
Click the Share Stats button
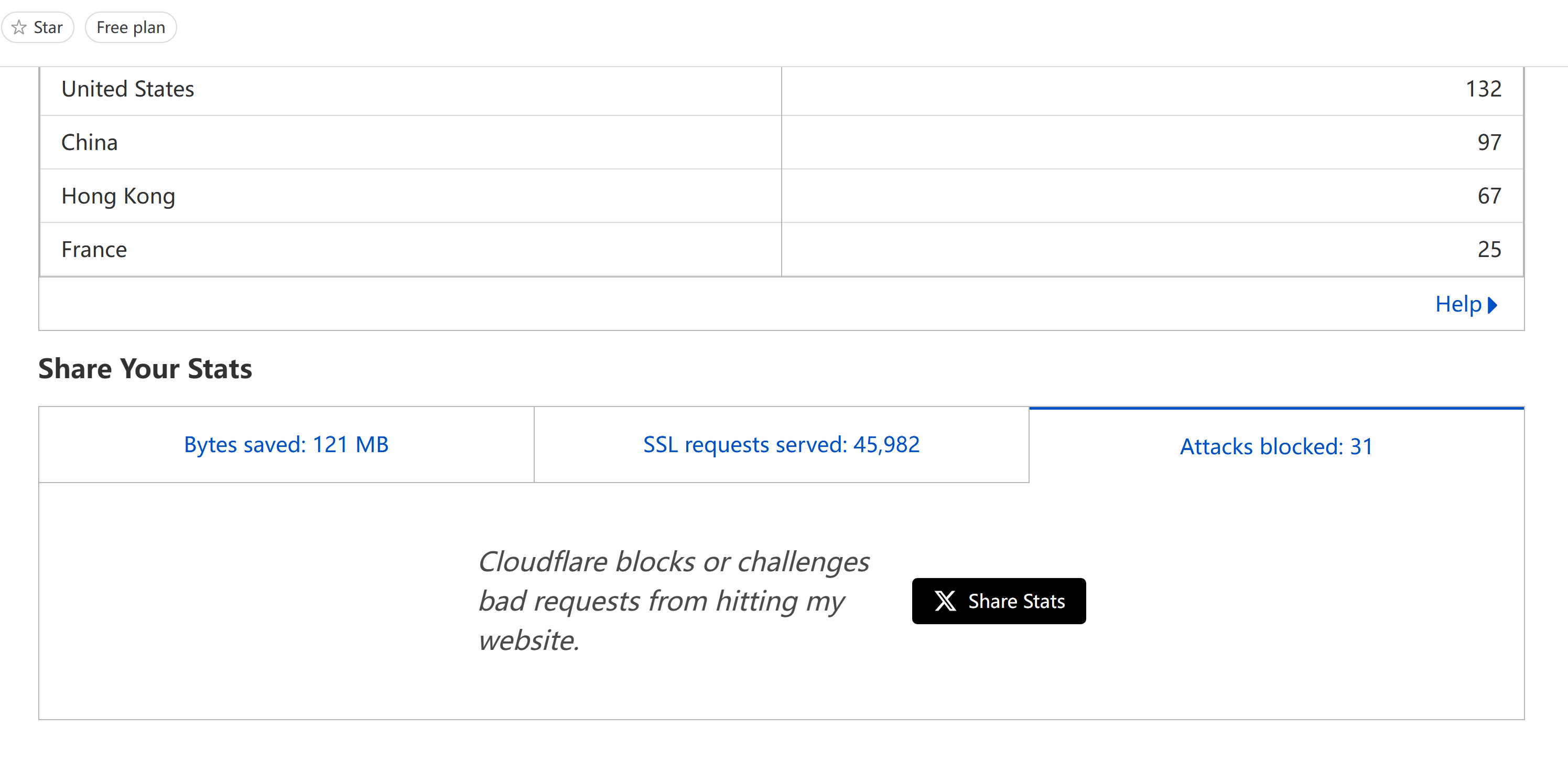tap(999, 601)
